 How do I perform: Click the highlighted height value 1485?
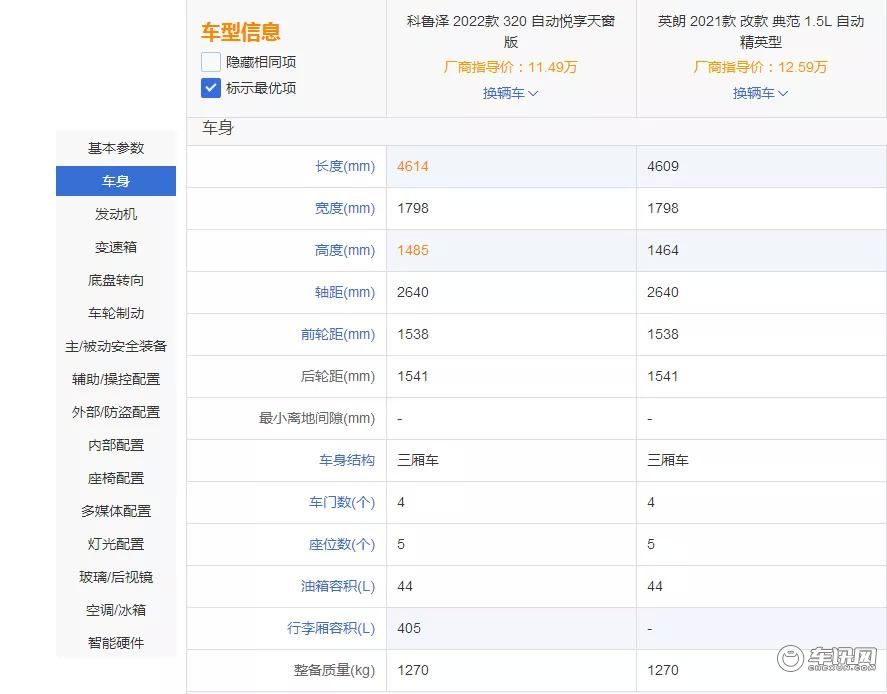412,250
